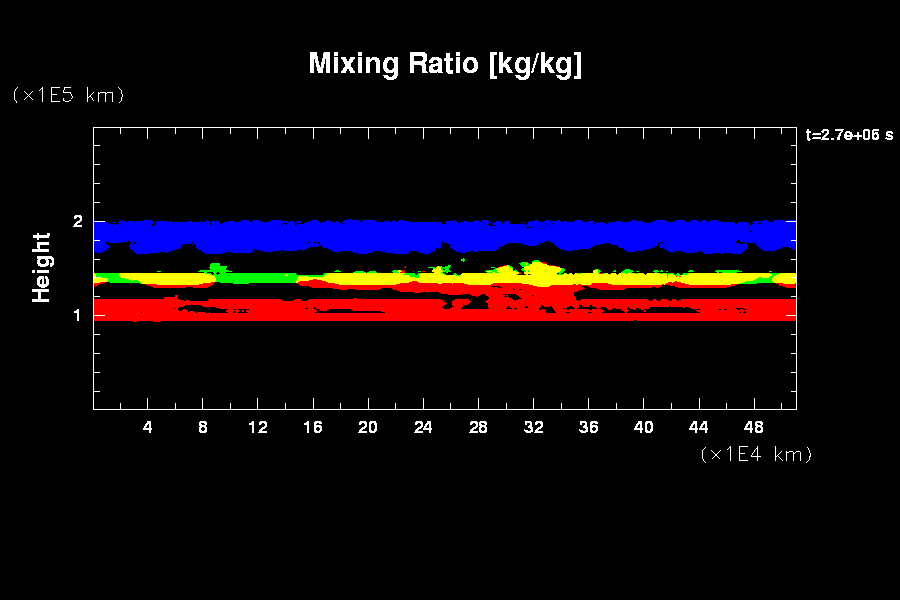Image resolution: width=900 pixels, height=600 pixels.
Task: Select the x-axis tick label "8"
Action: (203, 427)
